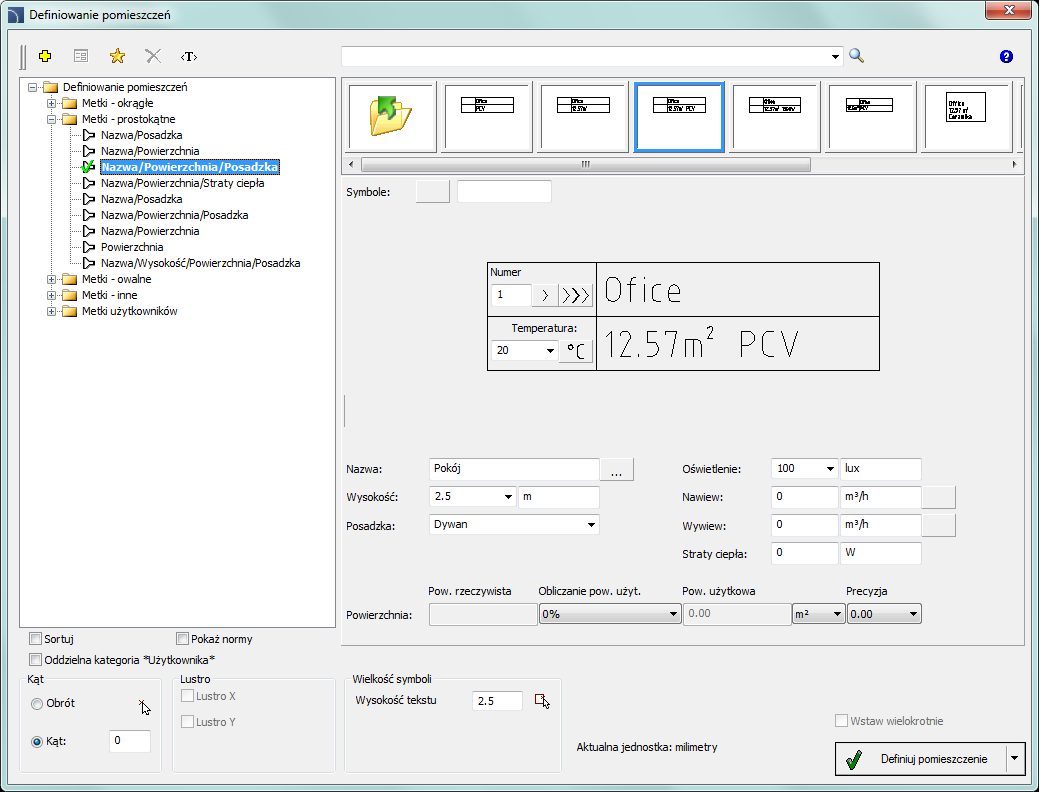The width and height of the screenshot is (1039, 792).
Task: Click the magnifier search icon
Action: pos(857,56)
